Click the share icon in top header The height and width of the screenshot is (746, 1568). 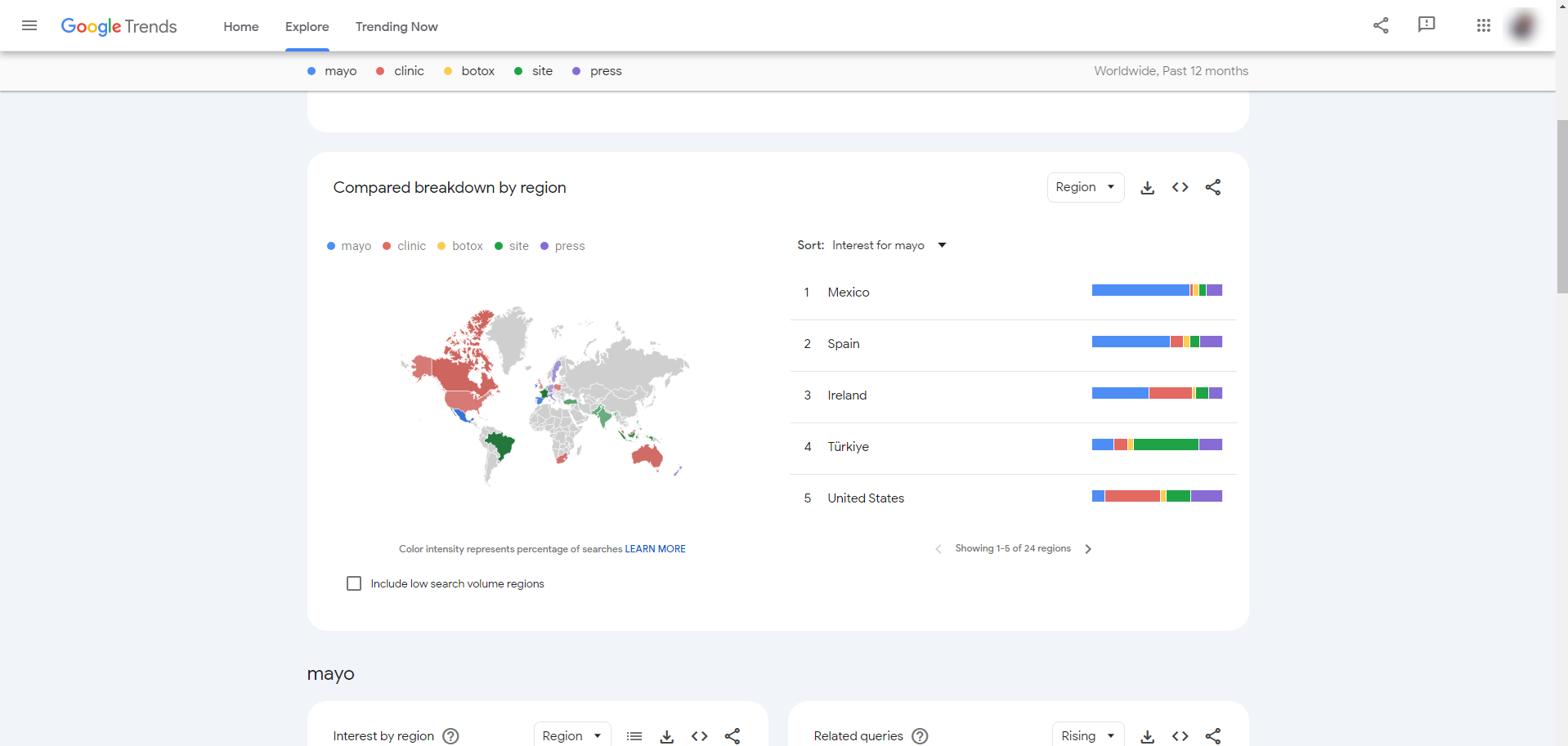(x=1381, y=25)
